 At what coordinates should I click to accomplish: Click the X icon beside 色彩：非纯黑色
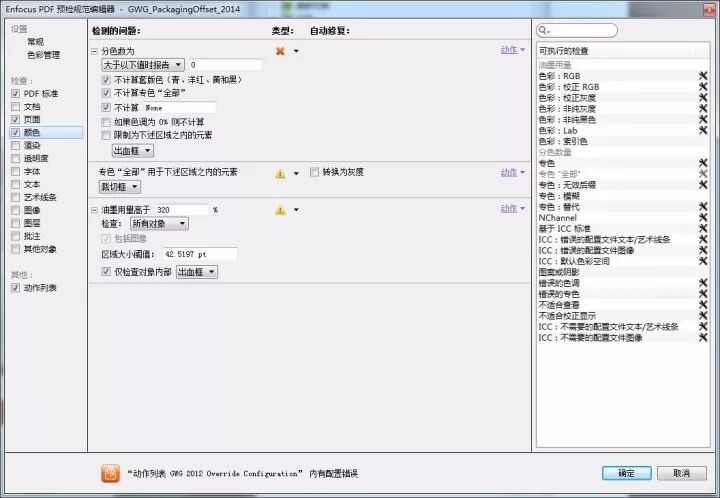[703, 119]
